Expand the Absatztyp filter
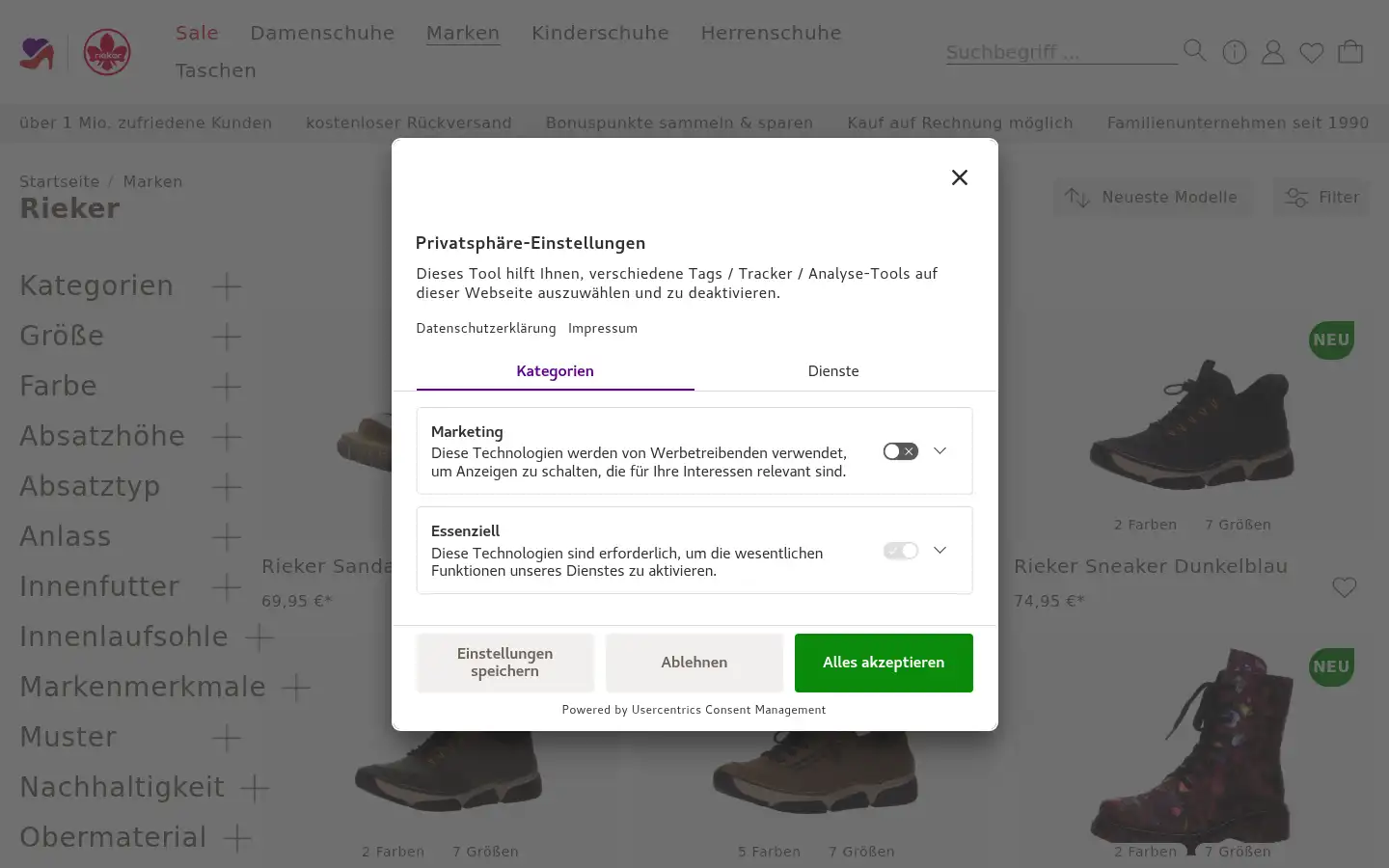This screenshot has height=868, width=1389. point(227,487)
